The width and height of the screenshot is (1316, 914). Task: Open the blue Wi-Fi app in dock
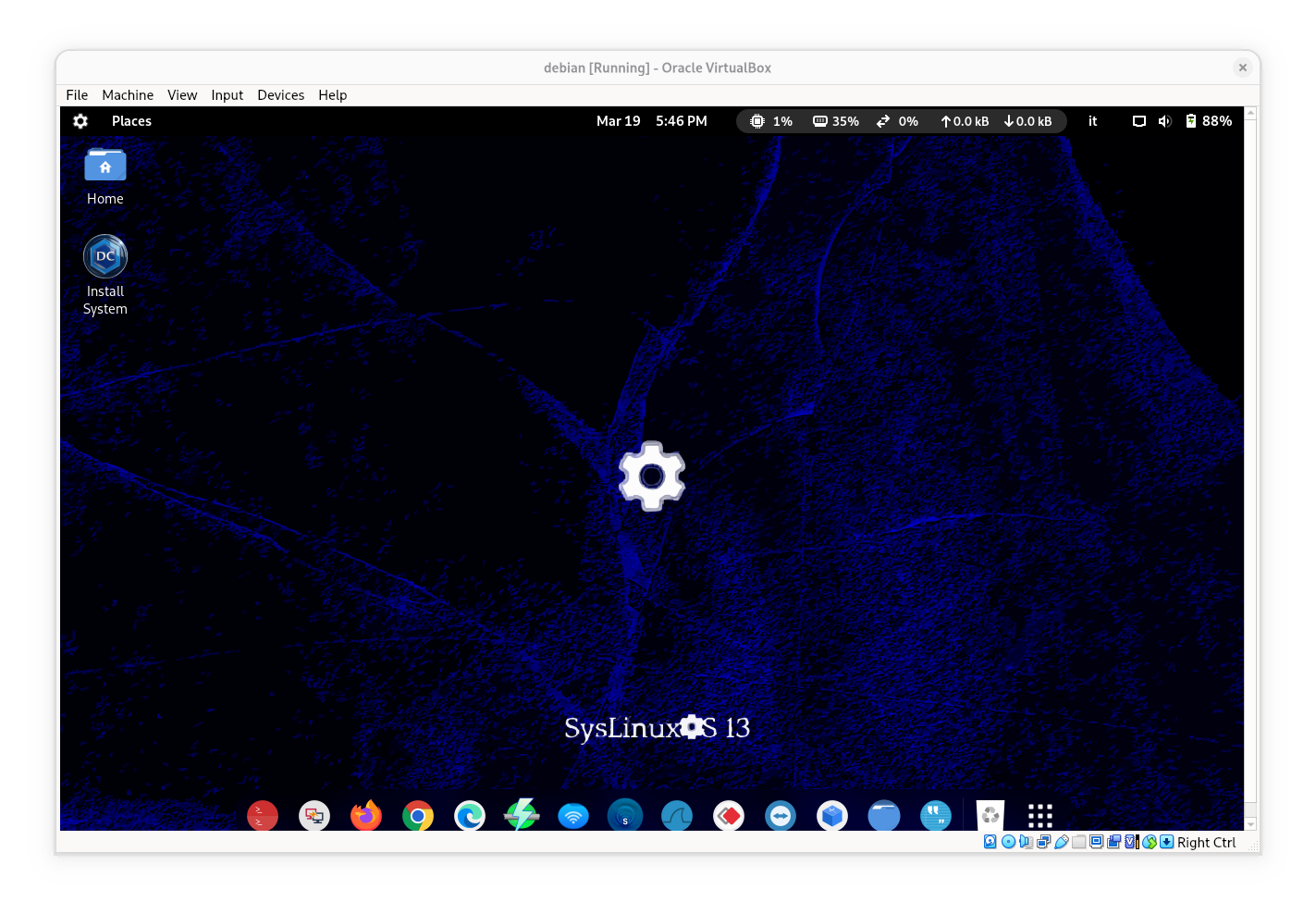573,816
